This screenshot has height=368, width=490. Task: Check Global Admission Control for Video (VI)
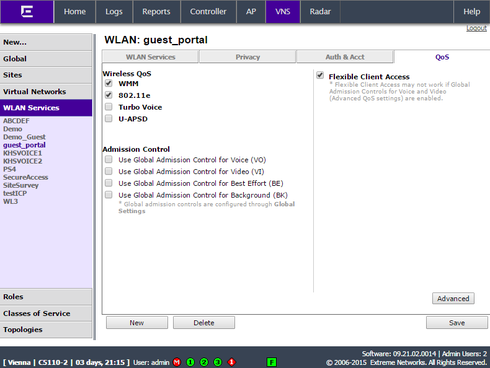pyautogui.click(x=109, y=171)
